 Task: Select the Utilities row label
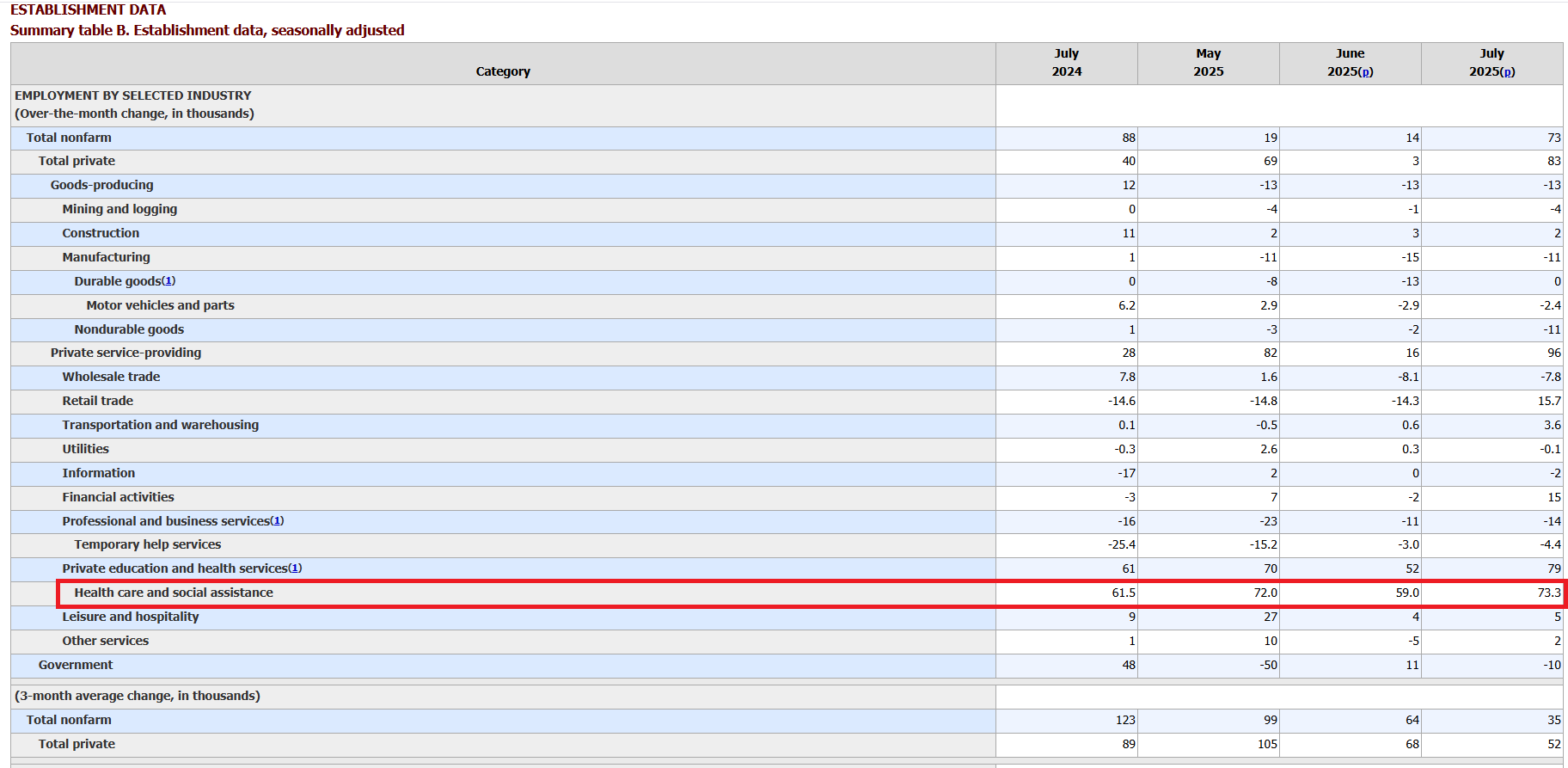85,449
